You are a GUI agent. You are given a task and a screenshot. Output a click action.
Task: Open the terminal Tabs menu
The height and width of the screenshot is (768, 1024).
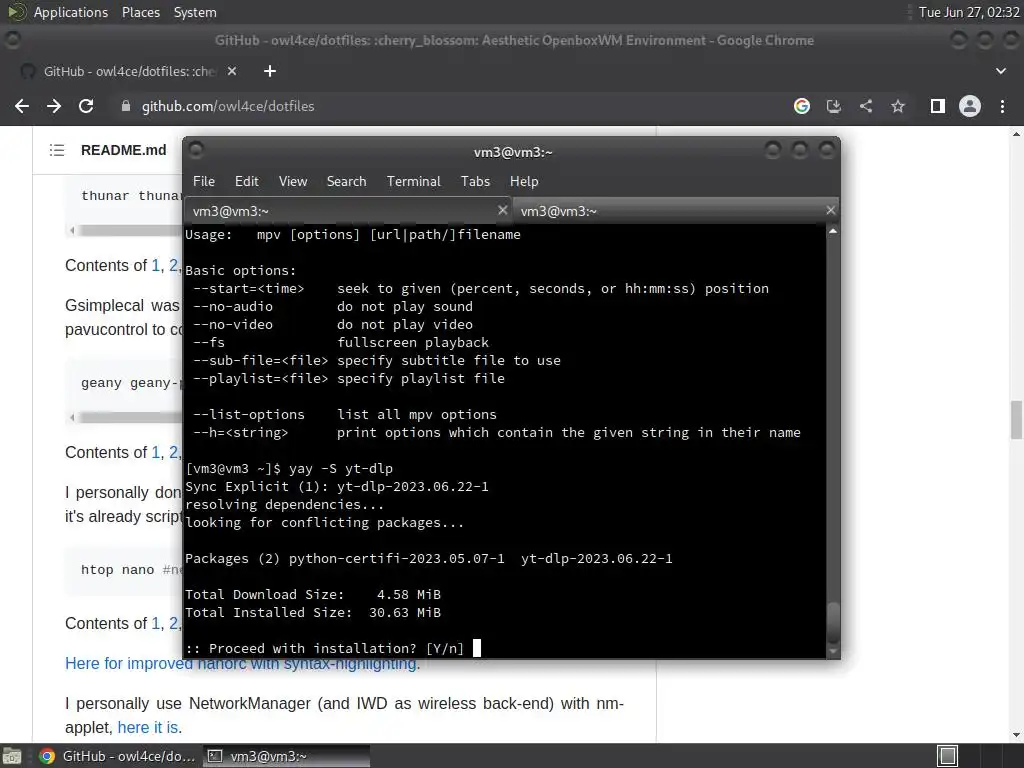pos(475,182)
